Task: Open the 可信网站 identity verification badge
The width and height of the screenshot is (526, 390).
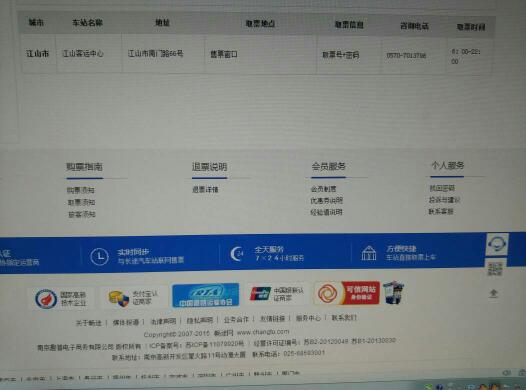Action: pos(347,293)
